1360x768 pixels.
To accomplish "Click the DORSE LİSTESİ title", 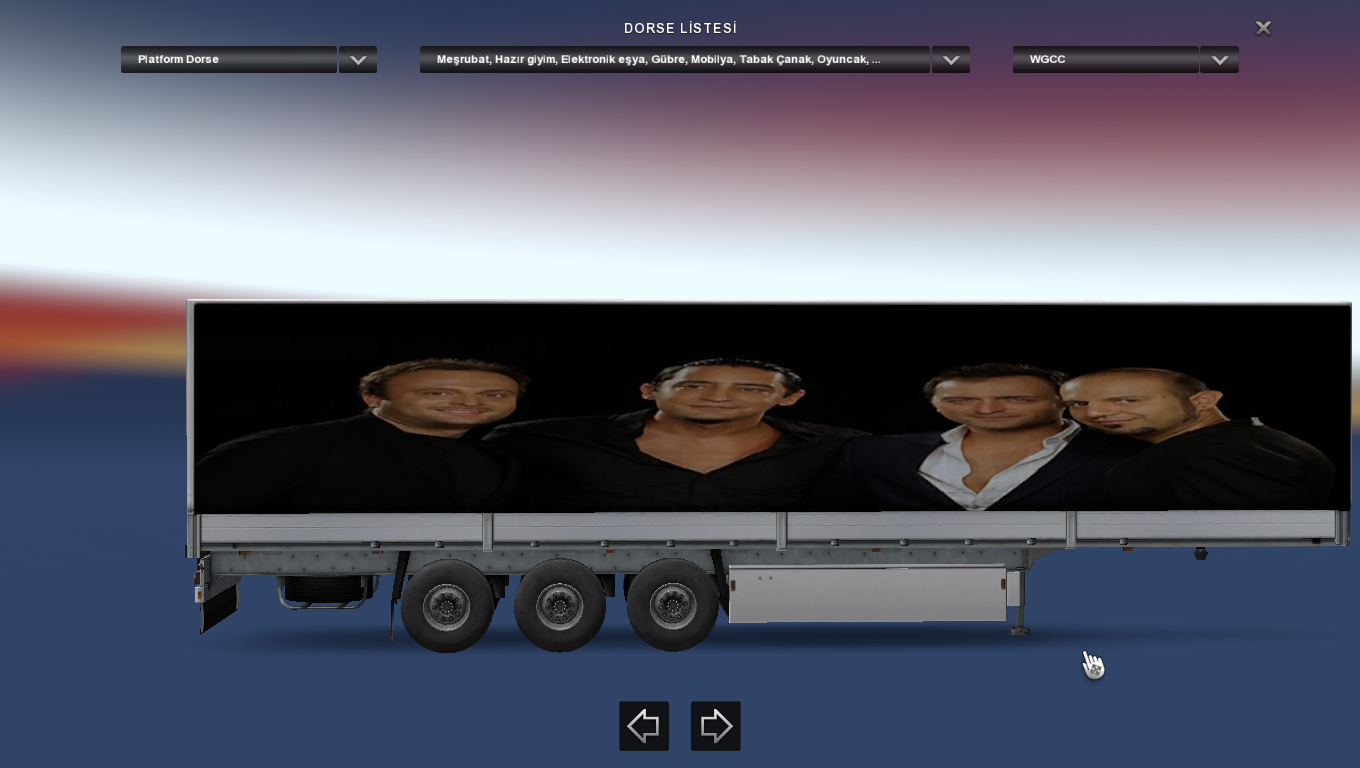I will click(680, 28).
